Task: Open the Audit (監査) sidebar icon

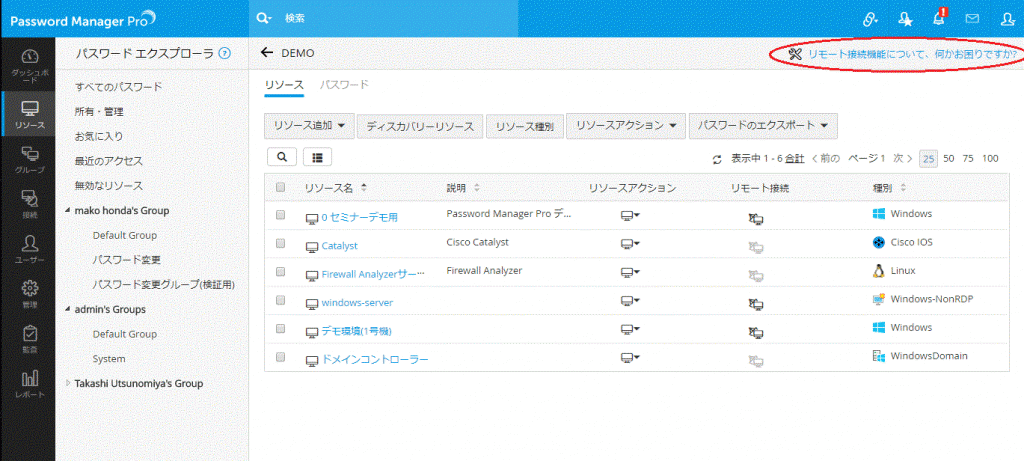Action: [28, 339]
